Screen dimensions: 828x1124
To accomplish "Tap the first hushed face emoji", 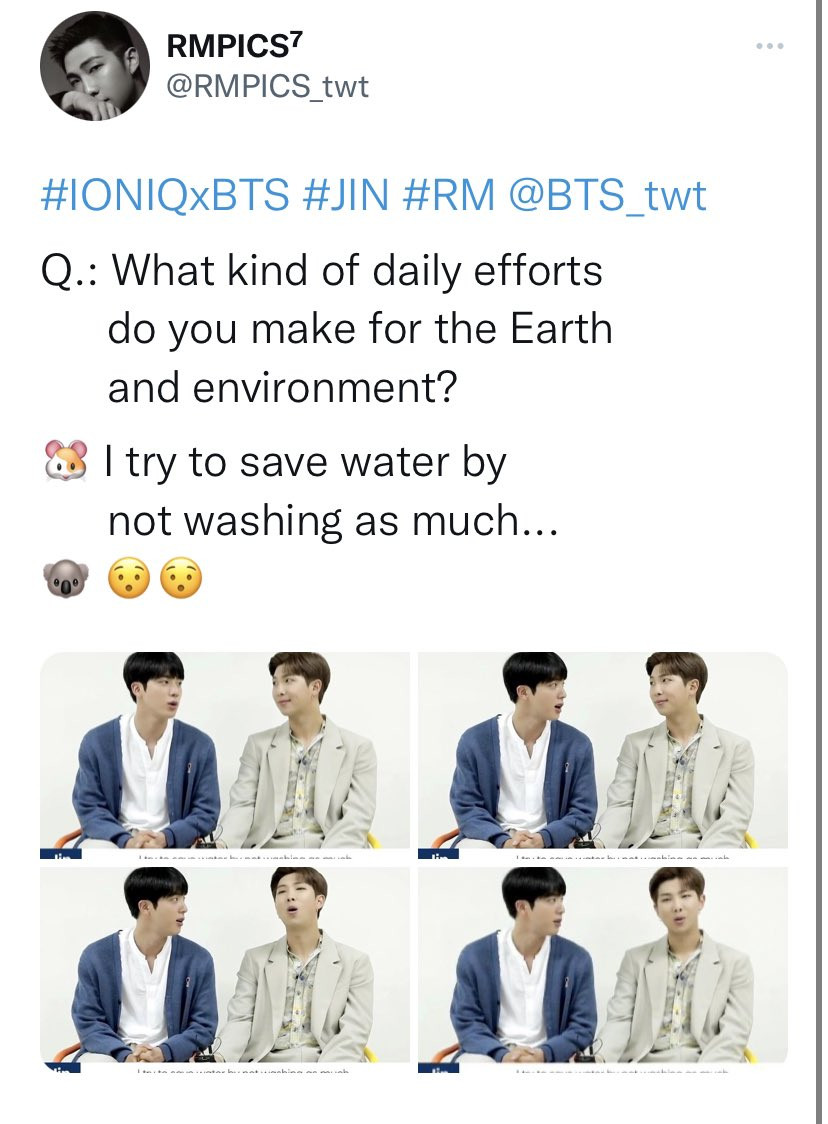I will point(129,578).
